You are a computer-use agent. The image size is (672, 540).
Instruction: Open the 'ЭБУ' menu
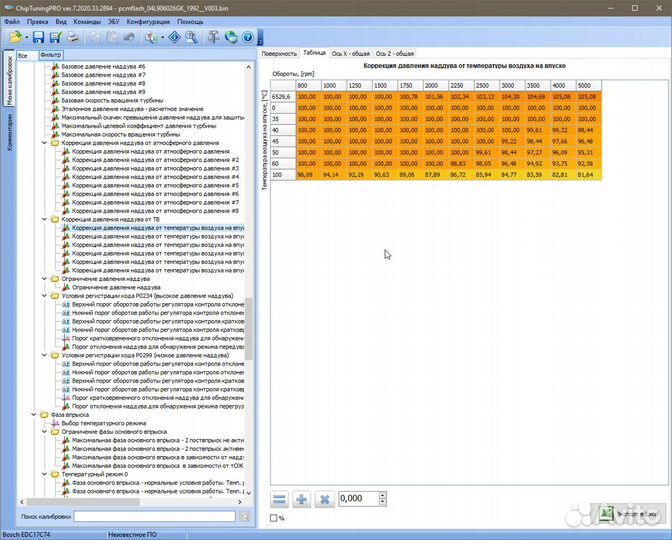tap(112, 20)
